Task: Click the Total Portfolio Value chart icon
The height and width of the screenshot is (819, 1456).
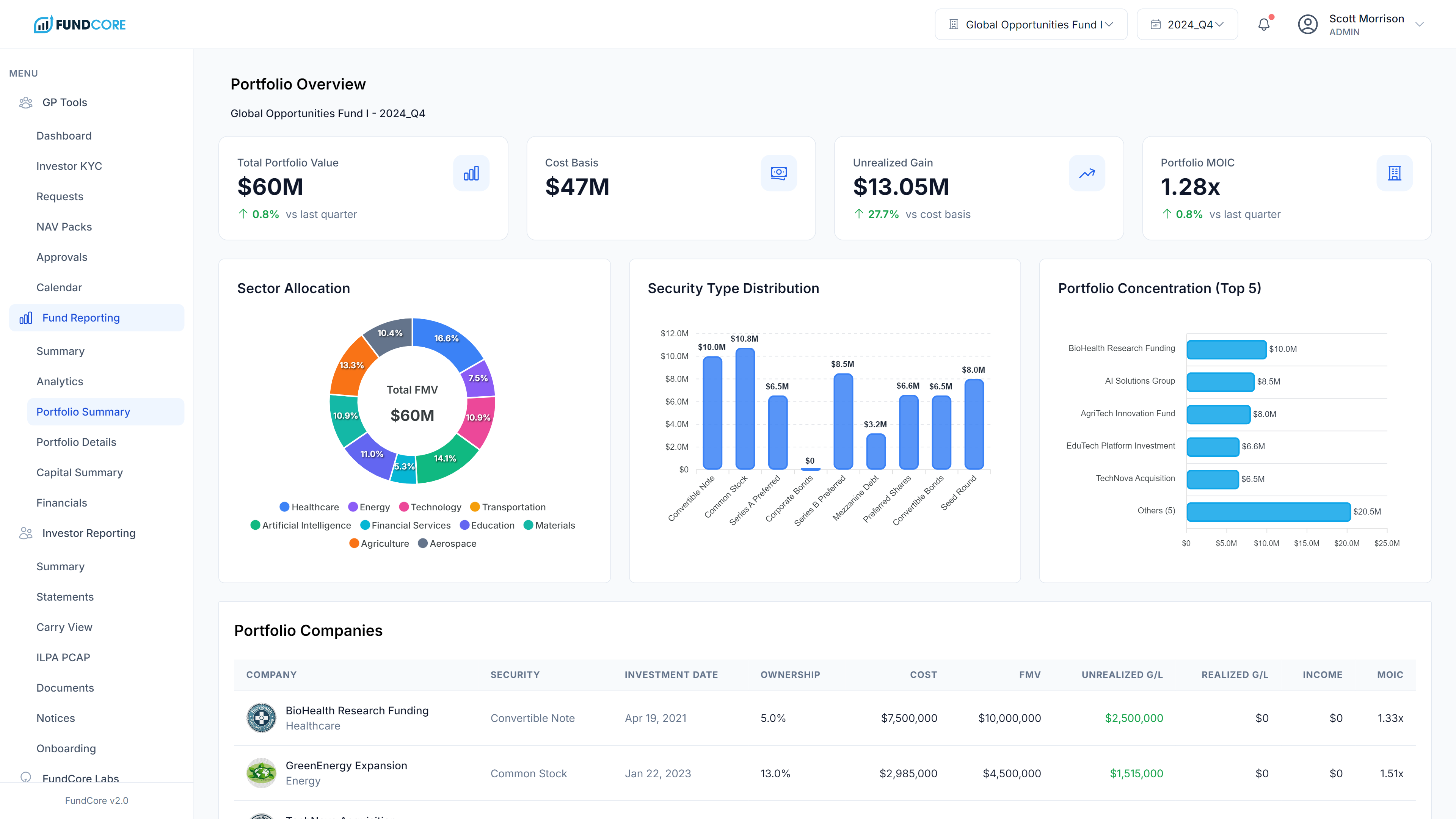Action: click(x=471, y=173)
